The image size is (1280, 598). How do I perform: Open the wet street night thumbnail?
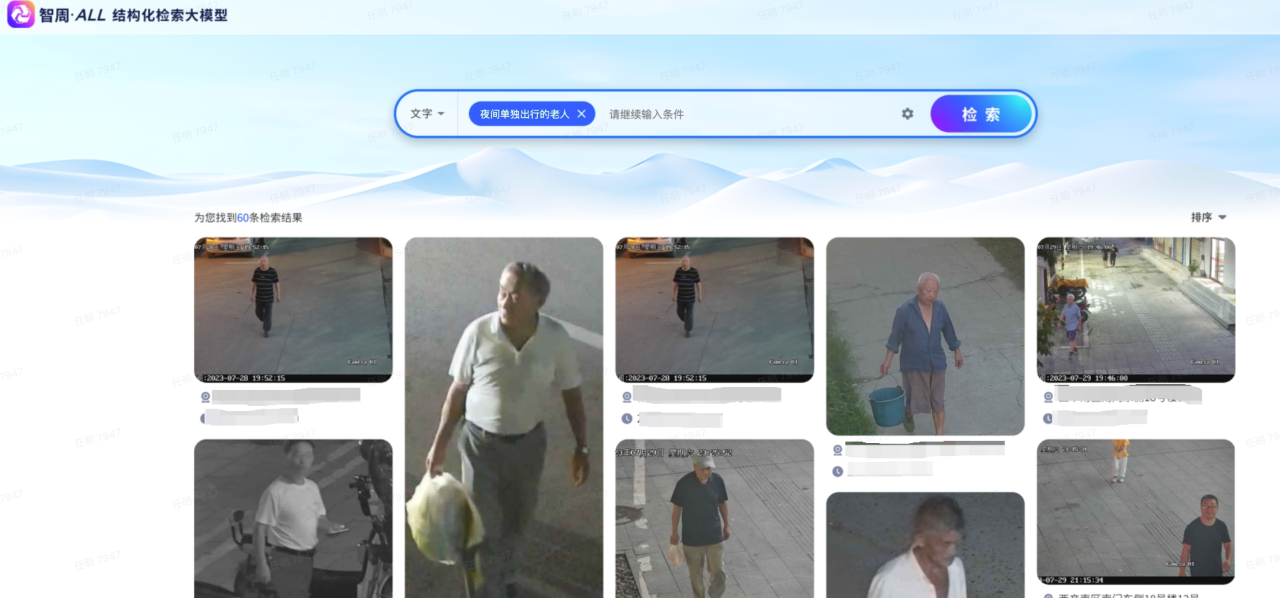coord(1135,309)
